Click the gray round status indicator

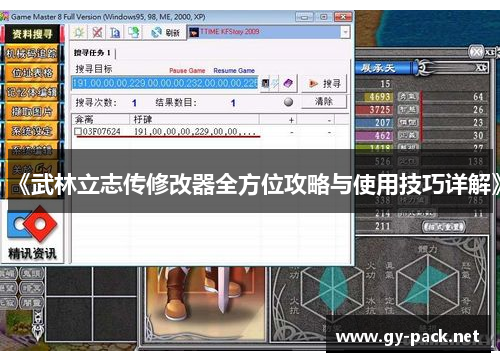289,102
